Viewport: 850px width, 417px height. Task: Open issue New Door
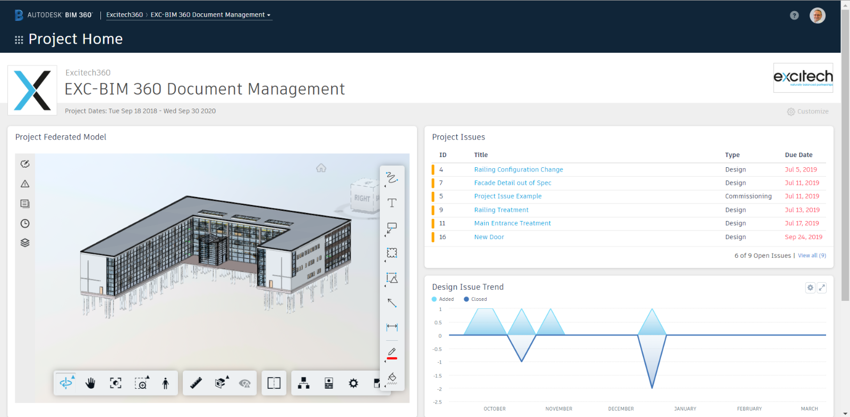(488, 237)
